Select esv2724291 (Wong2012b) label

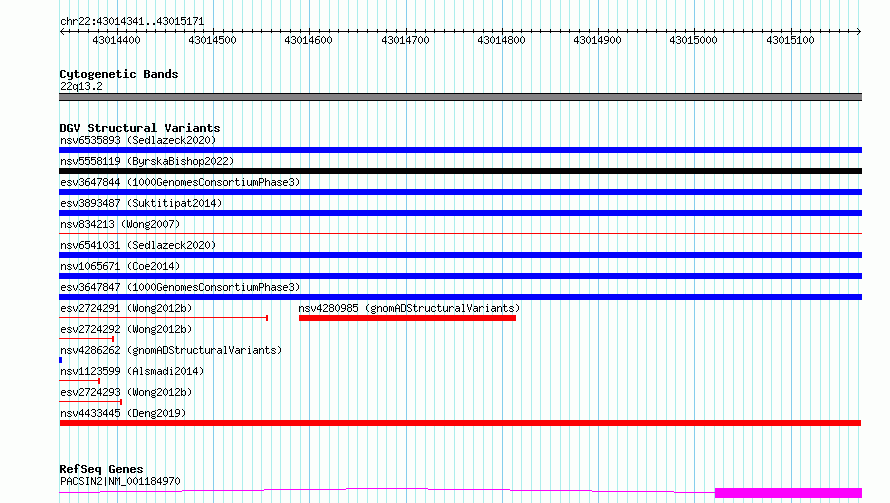click(x=126, y=308)
